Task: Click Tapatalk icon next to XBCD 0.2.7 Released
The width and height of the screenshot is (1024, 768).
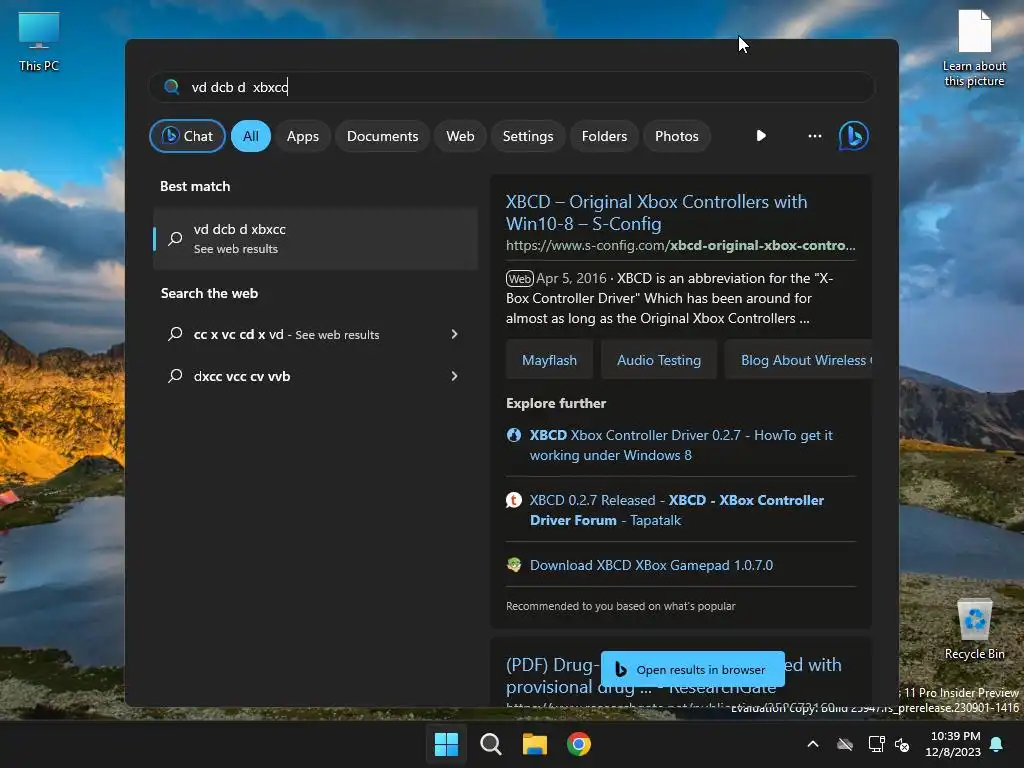Action: 514,500
